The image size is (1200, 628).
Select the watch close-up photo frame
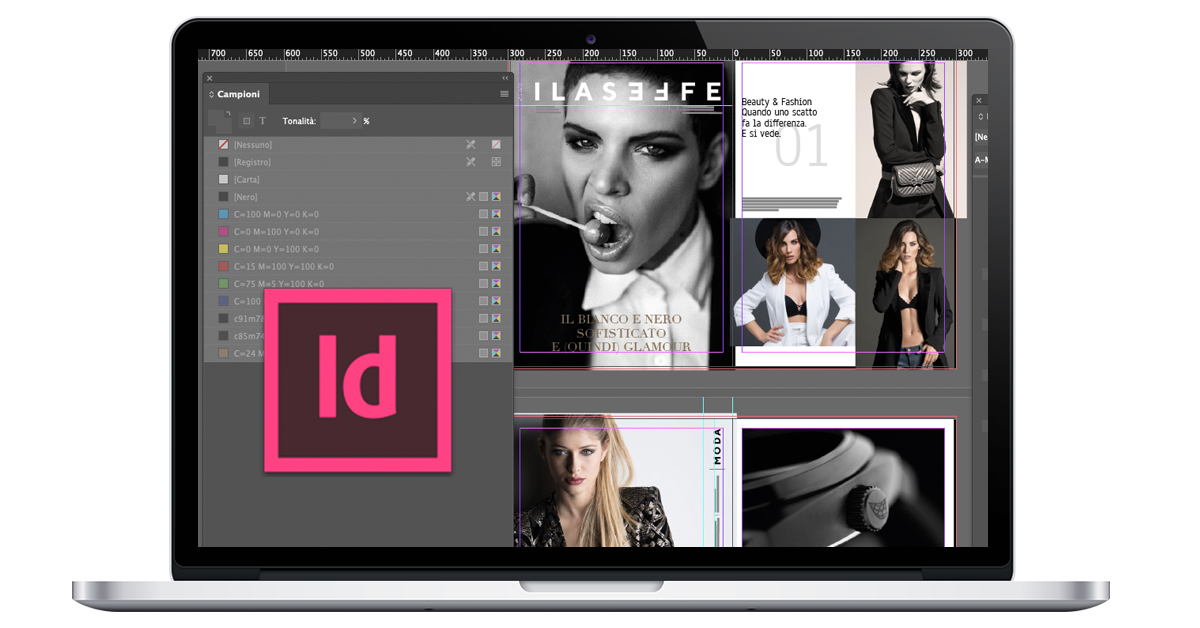pos(843,487)
